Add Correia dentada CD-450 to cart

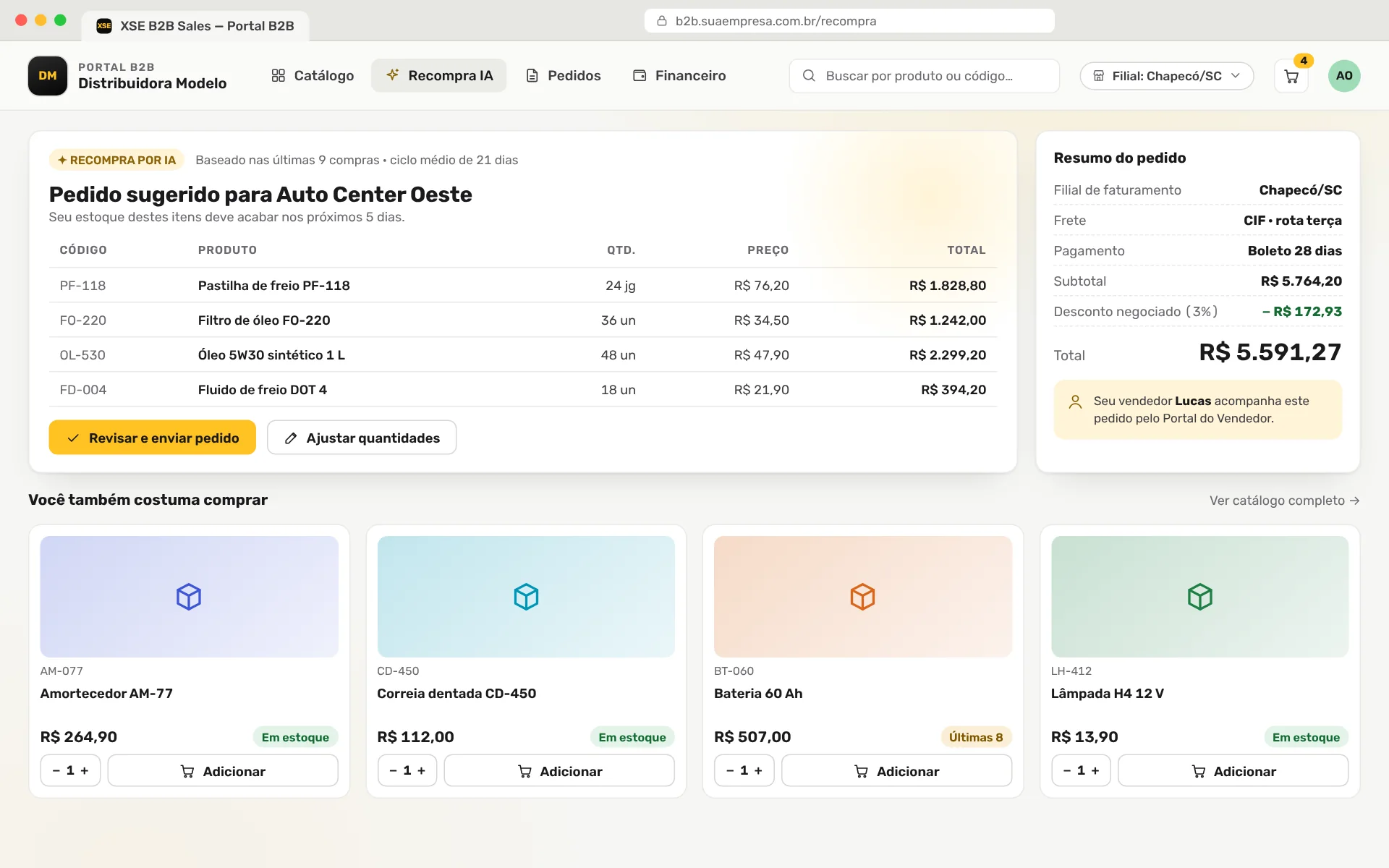click(x=559, y=771)
